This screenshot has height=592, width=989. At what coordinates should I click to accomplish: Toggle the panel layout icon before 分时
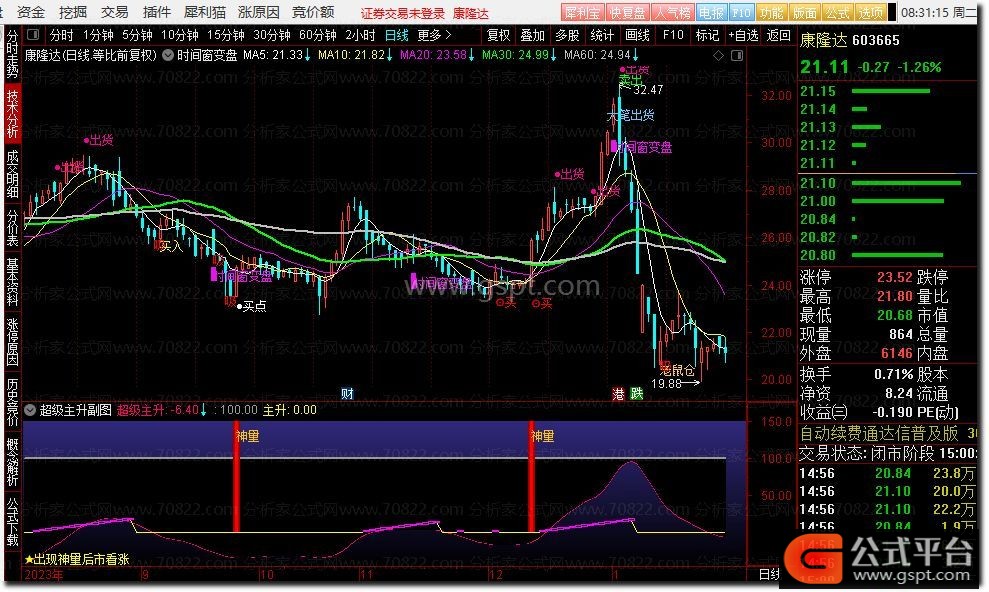click(33, 35)
